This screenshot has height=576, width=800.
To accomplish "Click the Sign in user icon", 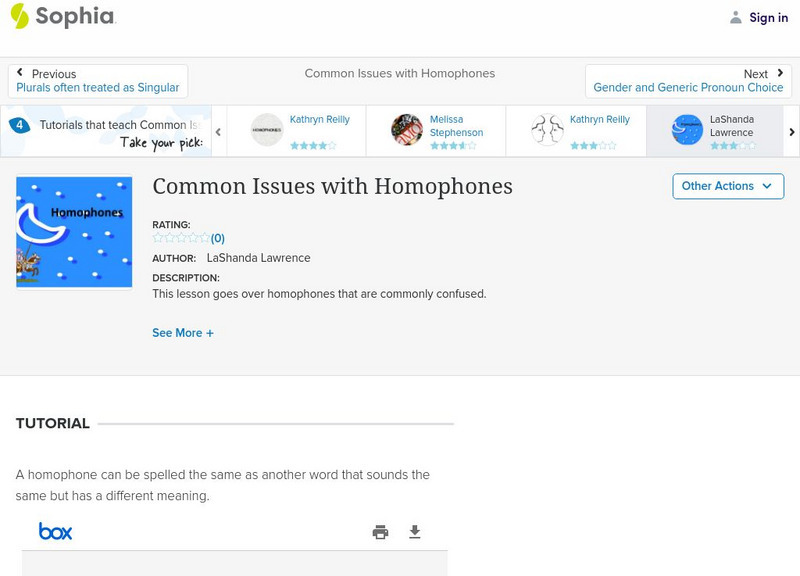I will pos(736,17).
